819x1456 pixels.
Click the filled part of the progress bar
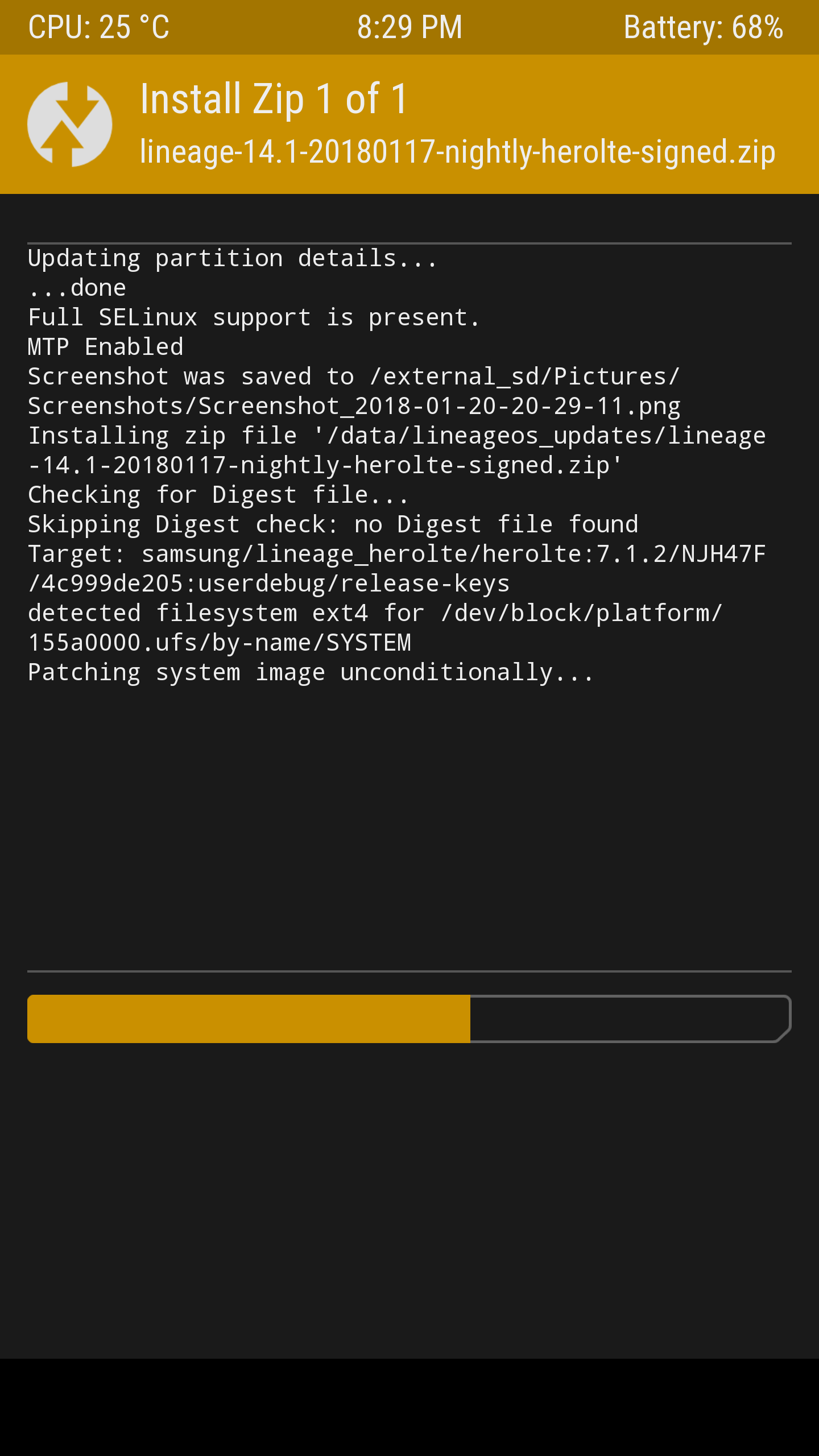[249, 1018]
